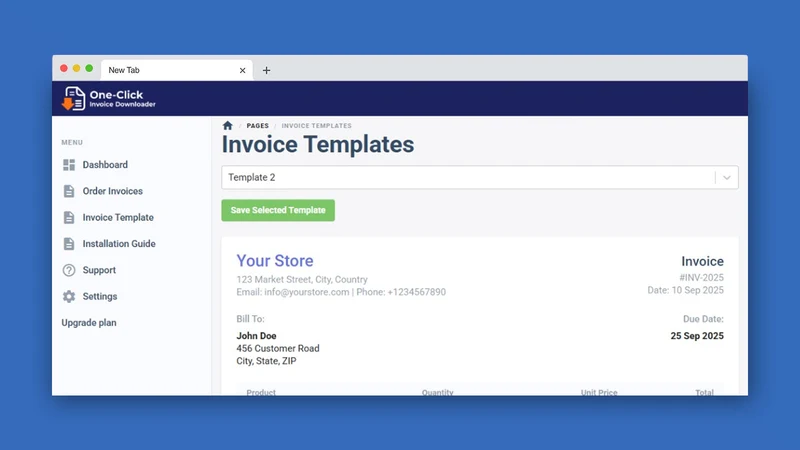Image resolution: width=800 pixels, height=450 pixels.
Task: Click the John Doe customer name
Action: tap(256, 336)
